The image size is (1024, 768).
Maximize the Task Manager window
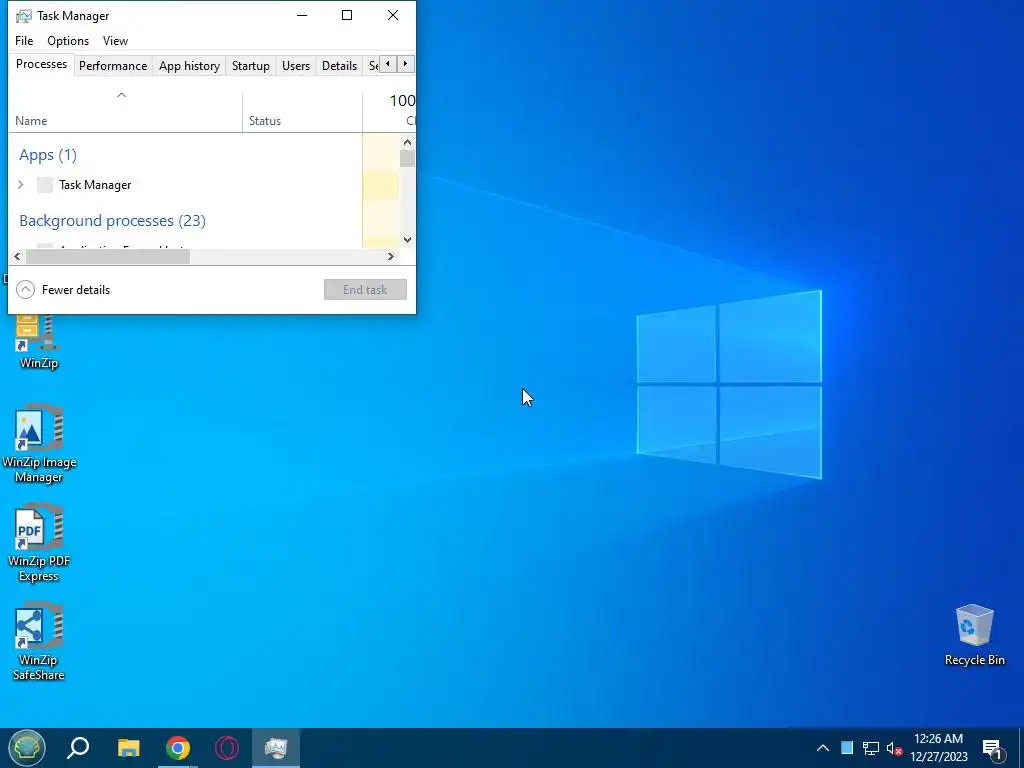point(347,15)
